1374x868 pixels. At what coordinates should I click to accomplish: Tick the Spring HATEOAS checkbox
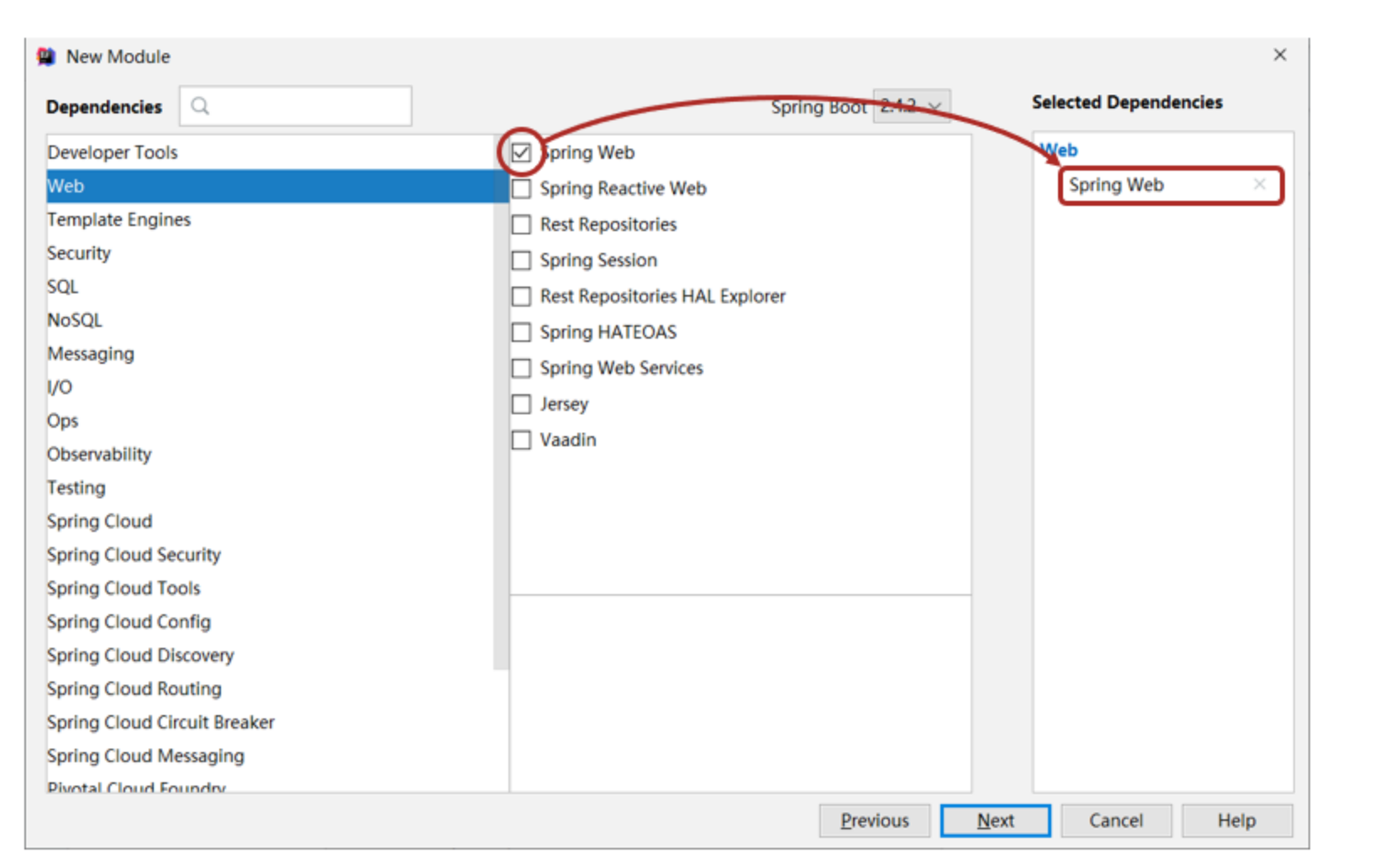pyautogui.click(x=521, y=333)
